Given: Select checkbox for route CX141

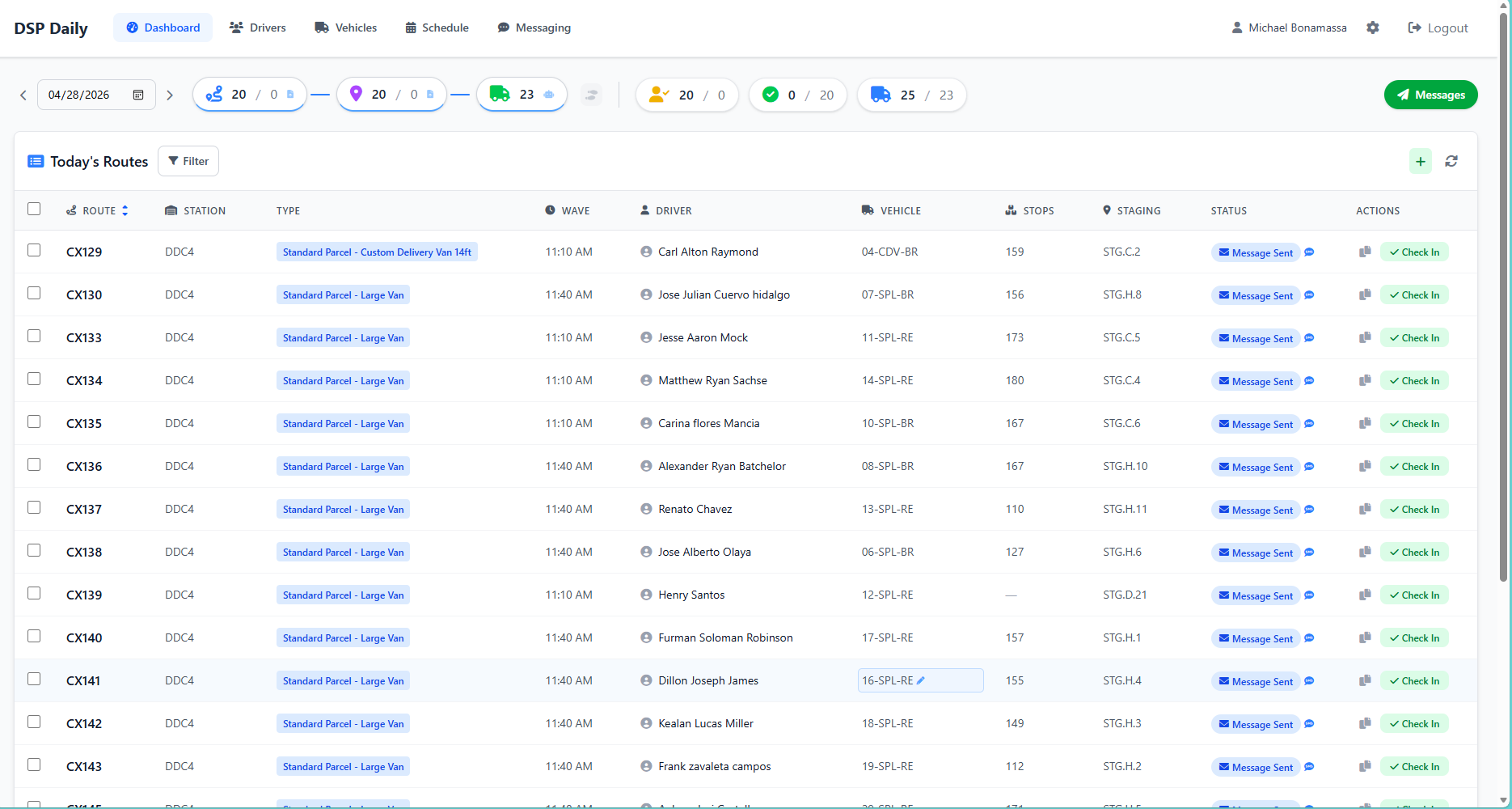Looking at the screenshot, I should pos(34,679).
